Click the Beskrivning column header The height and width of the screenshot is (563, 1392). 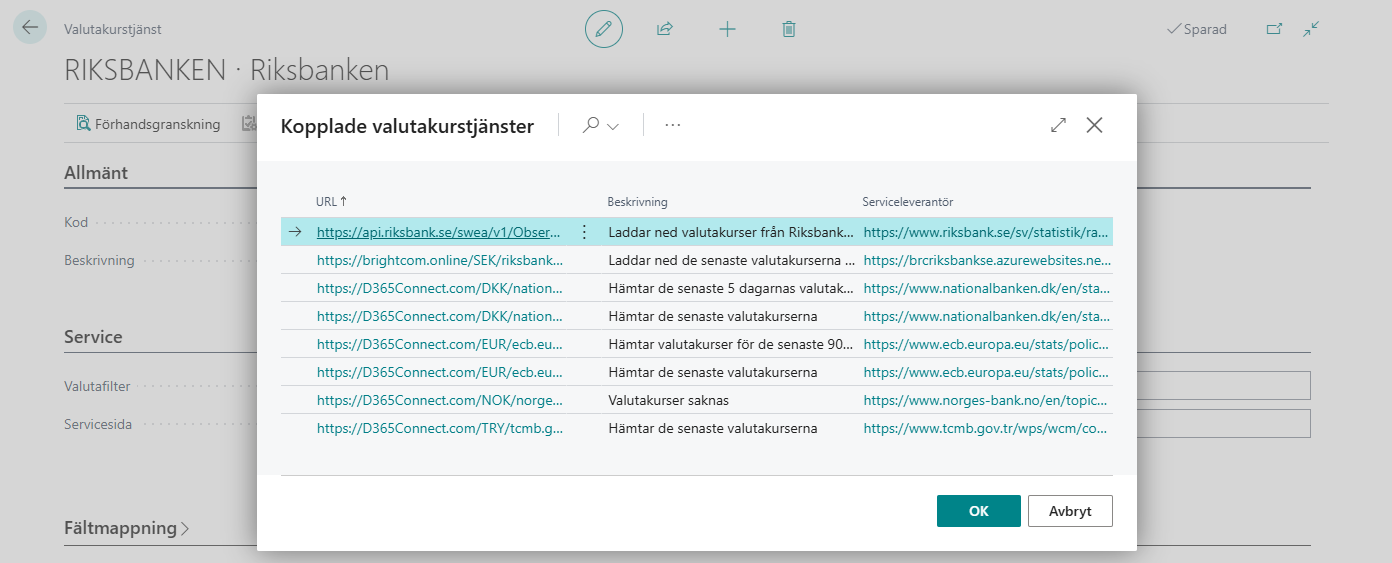(x=637, y=202)
